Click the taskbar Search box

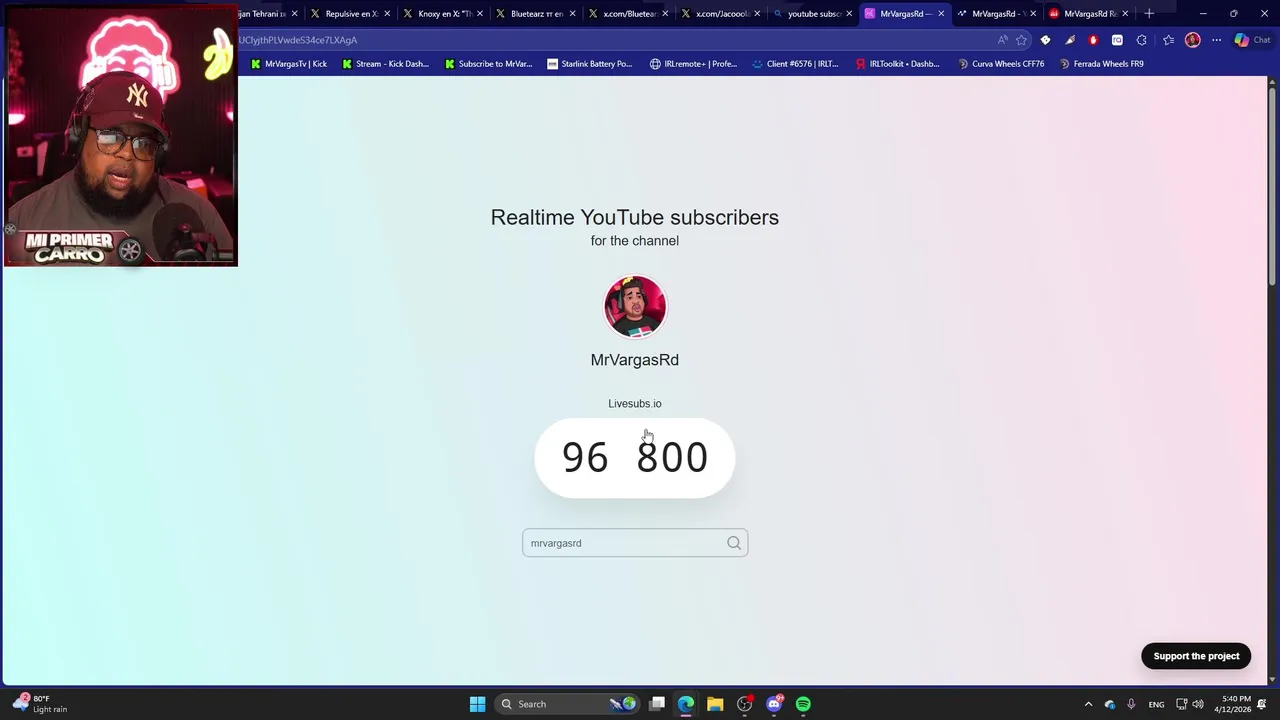(x=567, y=704)
